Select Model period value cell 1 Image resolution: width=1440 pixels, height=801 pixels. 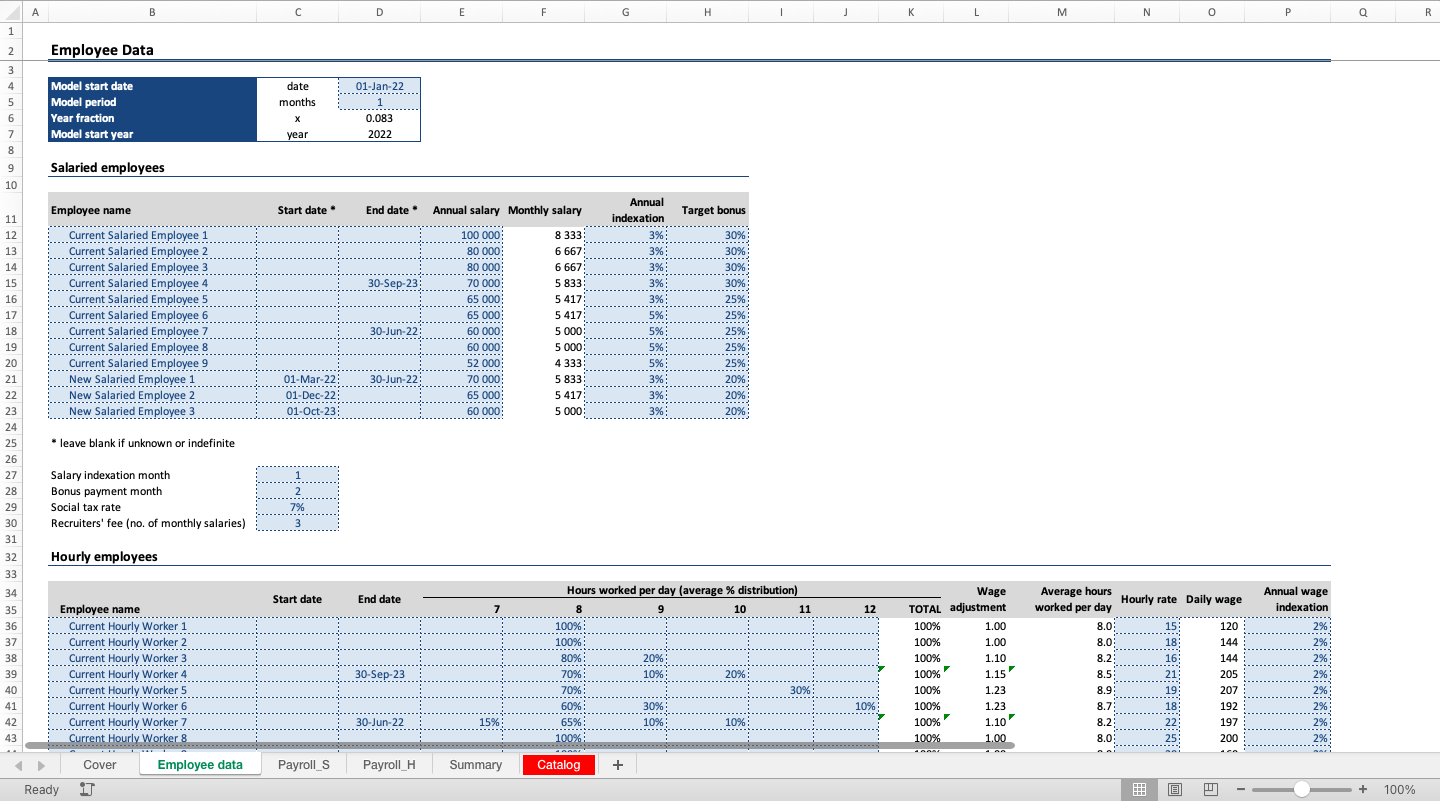379,102
